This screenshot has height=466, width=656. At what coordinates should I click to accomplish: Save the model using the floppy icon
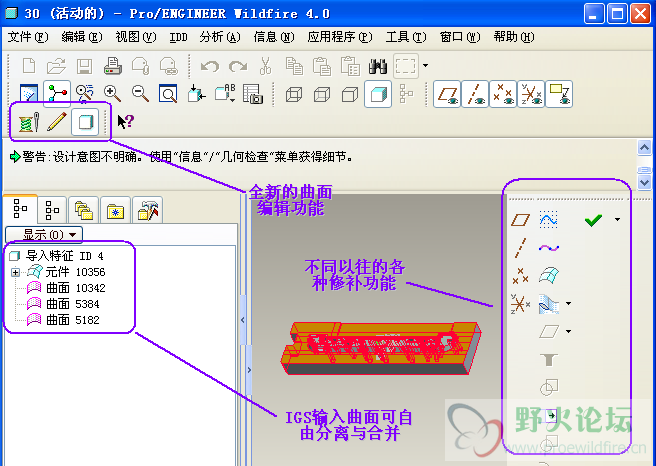pyautogui.click(x=84, y=66)
